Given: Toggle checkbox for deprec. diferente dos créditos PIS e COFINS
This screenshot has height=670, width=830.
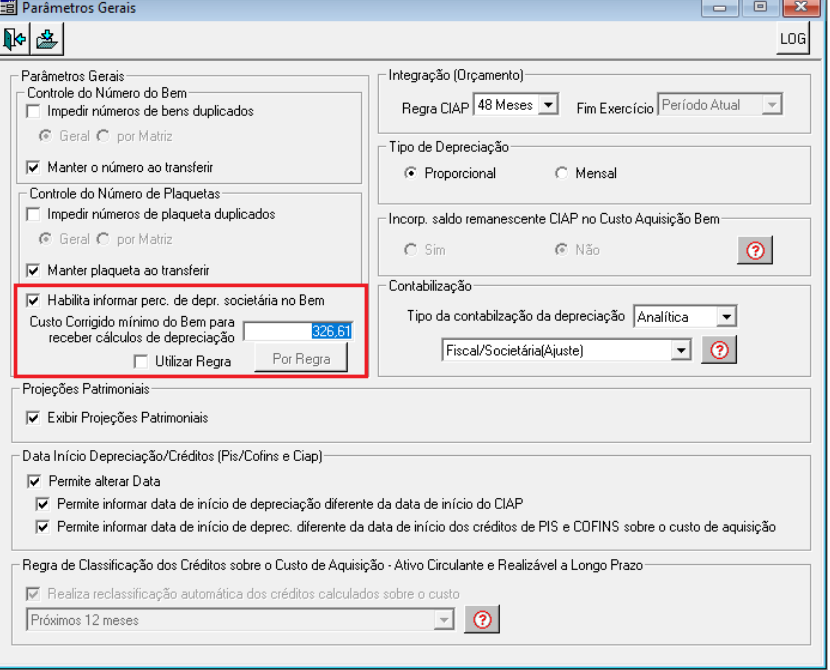Looking at the screenshot, I should coord(43,527).
